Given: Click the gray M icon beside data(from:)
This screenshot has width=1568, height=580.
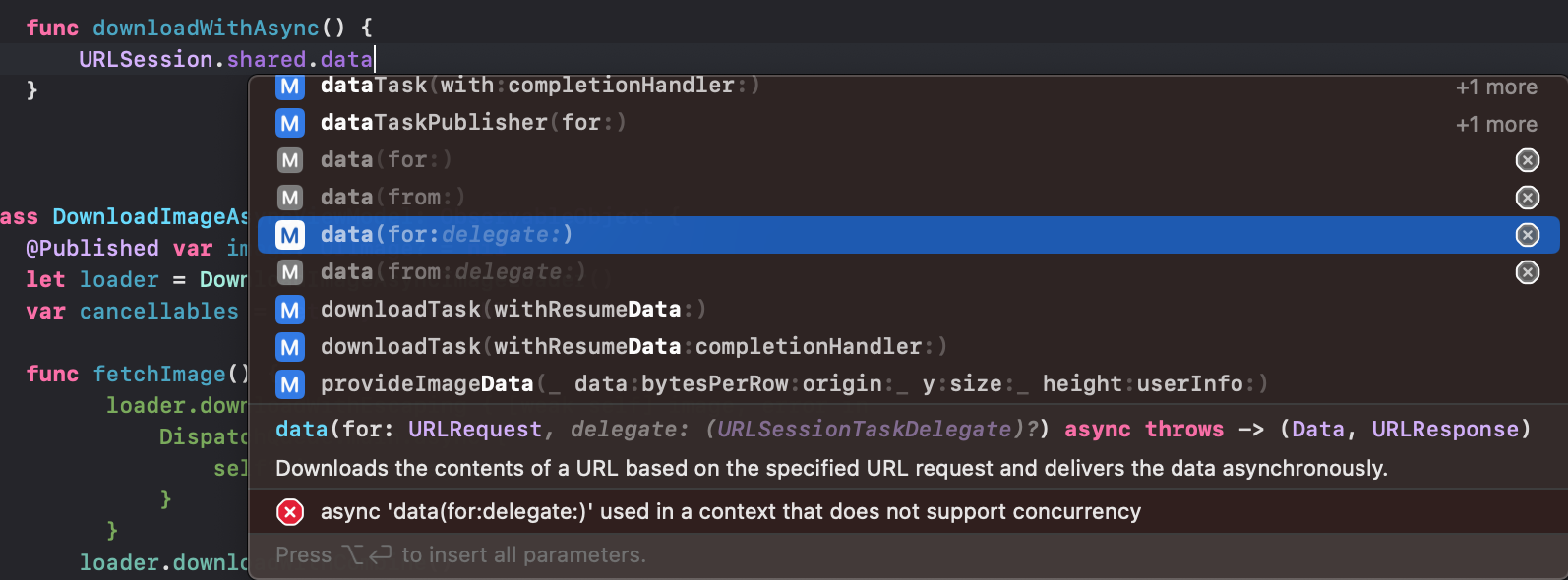Looking at the screenshot, I should point(290,198).
